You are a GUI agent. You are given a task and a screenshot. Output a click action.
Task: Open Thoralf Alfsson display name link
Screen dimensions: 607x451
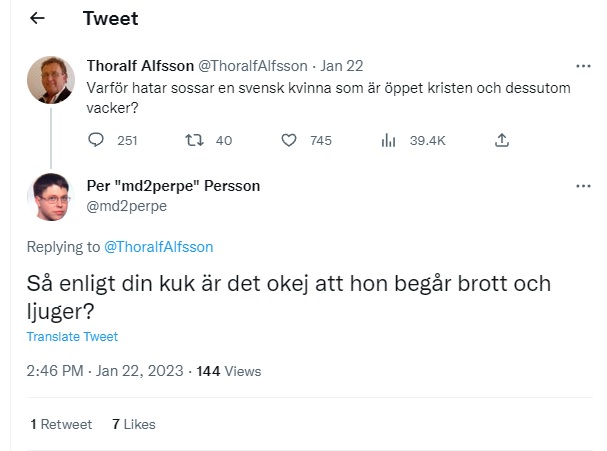138,66
